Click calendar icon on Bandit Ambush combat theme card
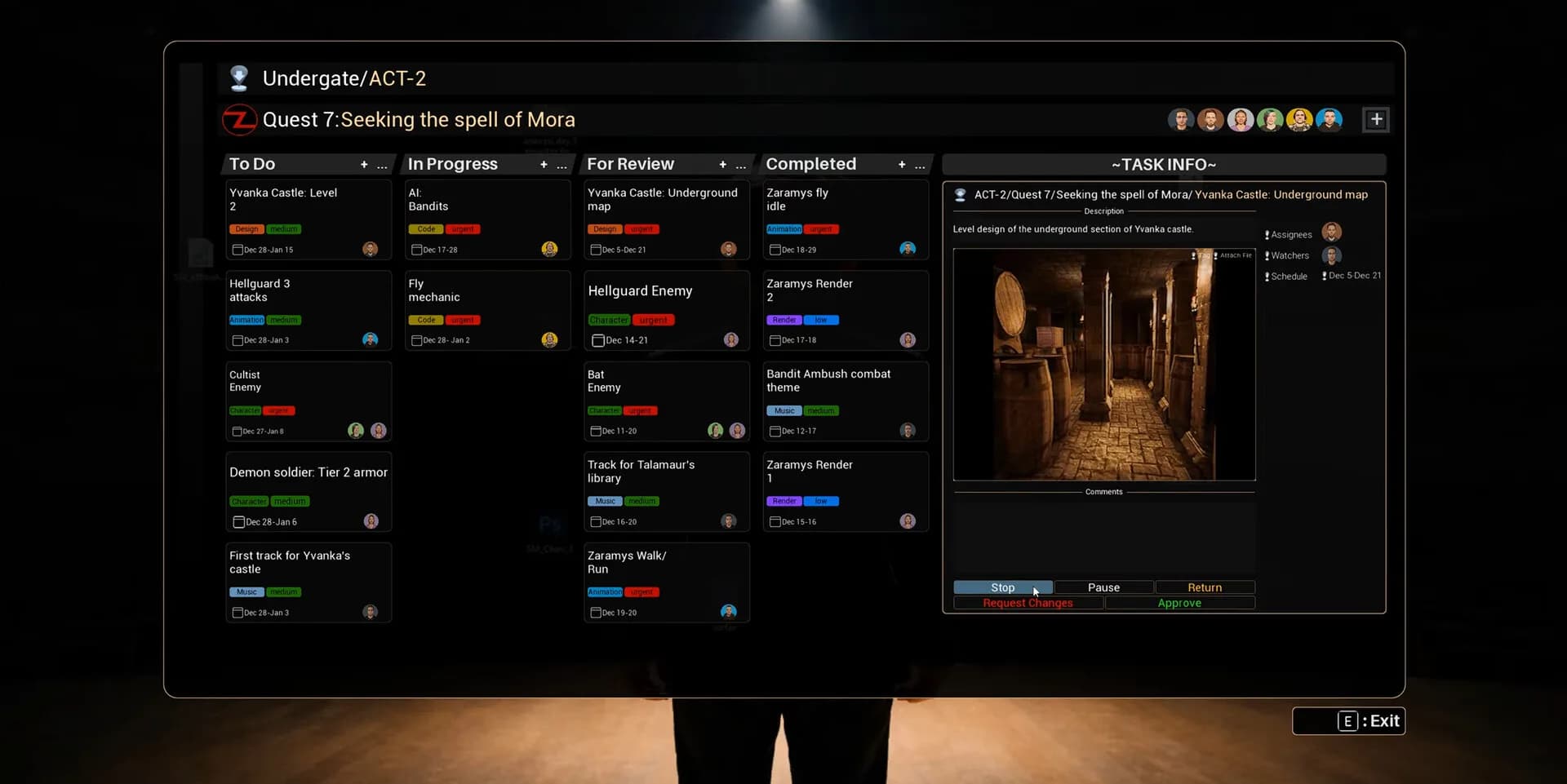This screenshot has height=784, width=1567. pyautogui.click(x=775, y=431)
